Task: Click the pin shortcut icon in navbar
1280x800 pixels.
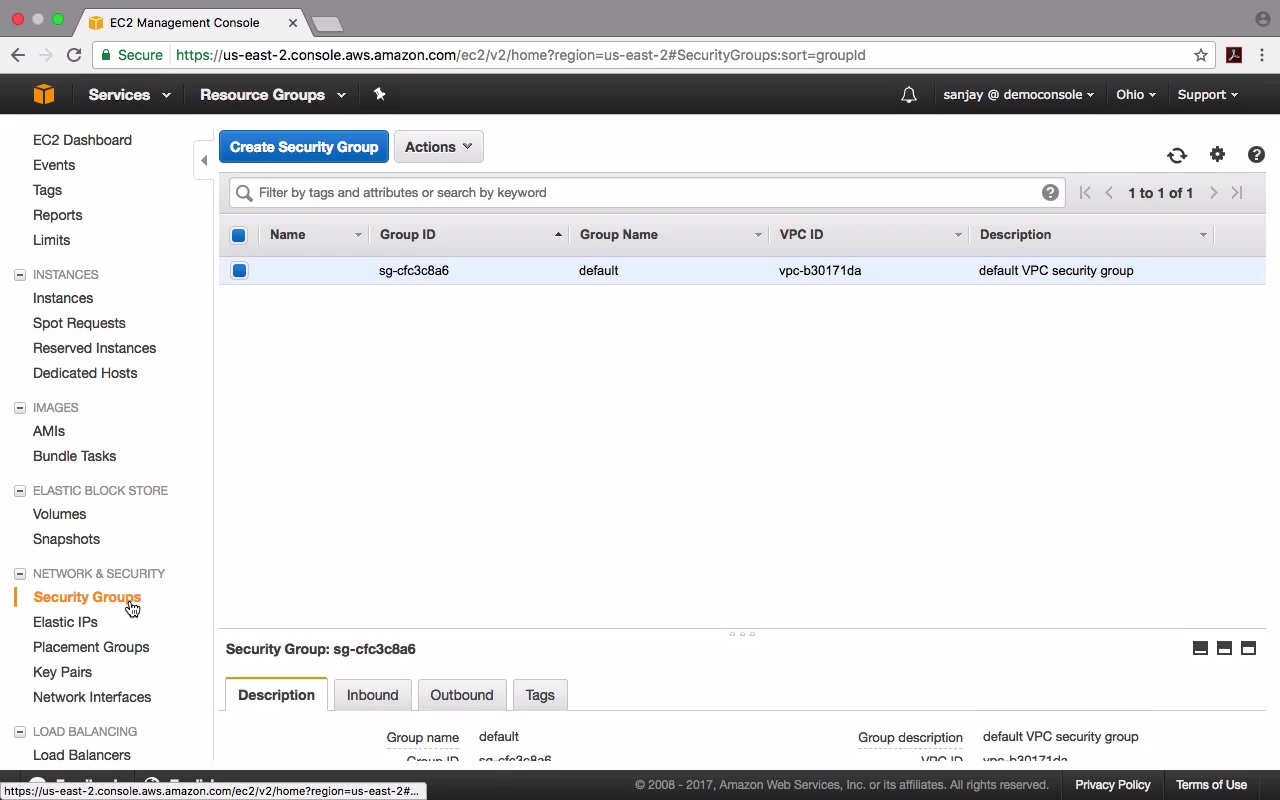Action: (379, 94)
